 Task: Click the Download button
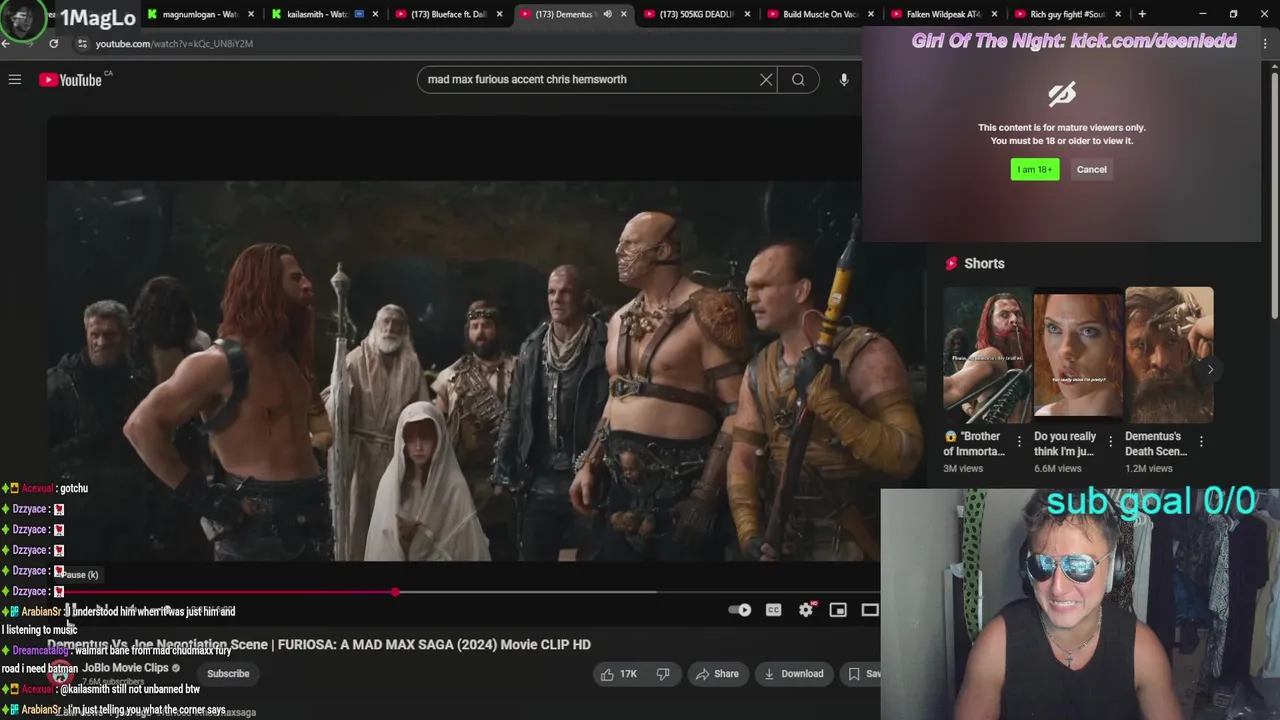coord(793,674)
